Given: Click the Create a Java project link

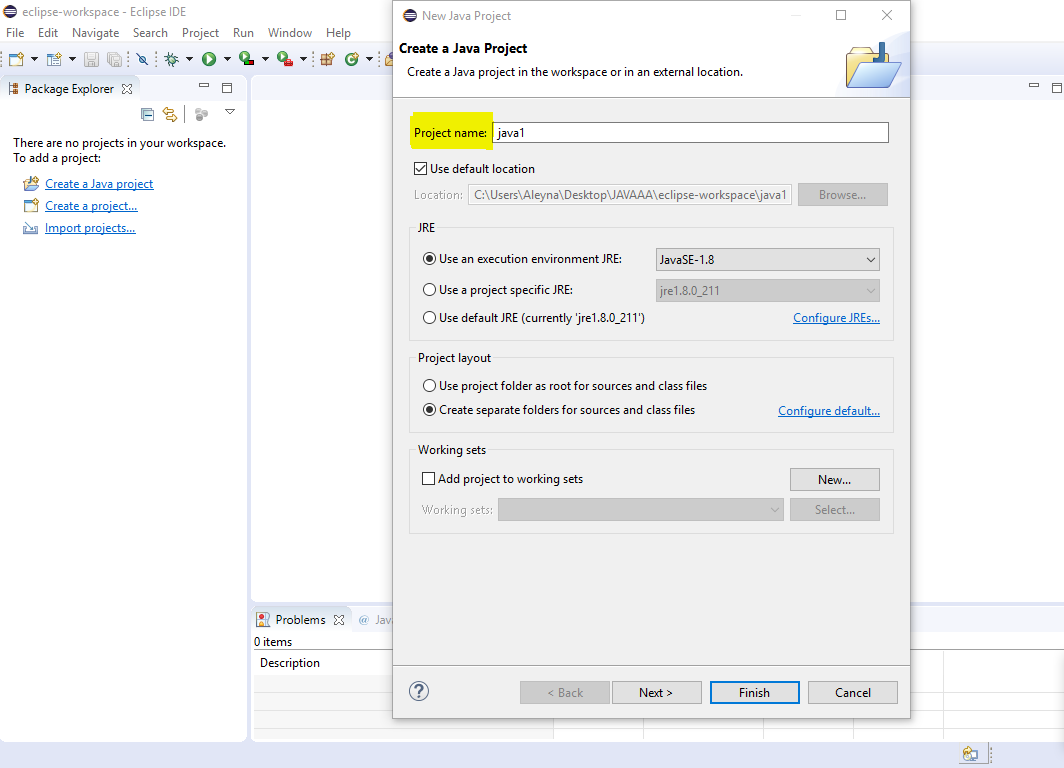Looking at the screenshot, I should [x=99, y=184].
